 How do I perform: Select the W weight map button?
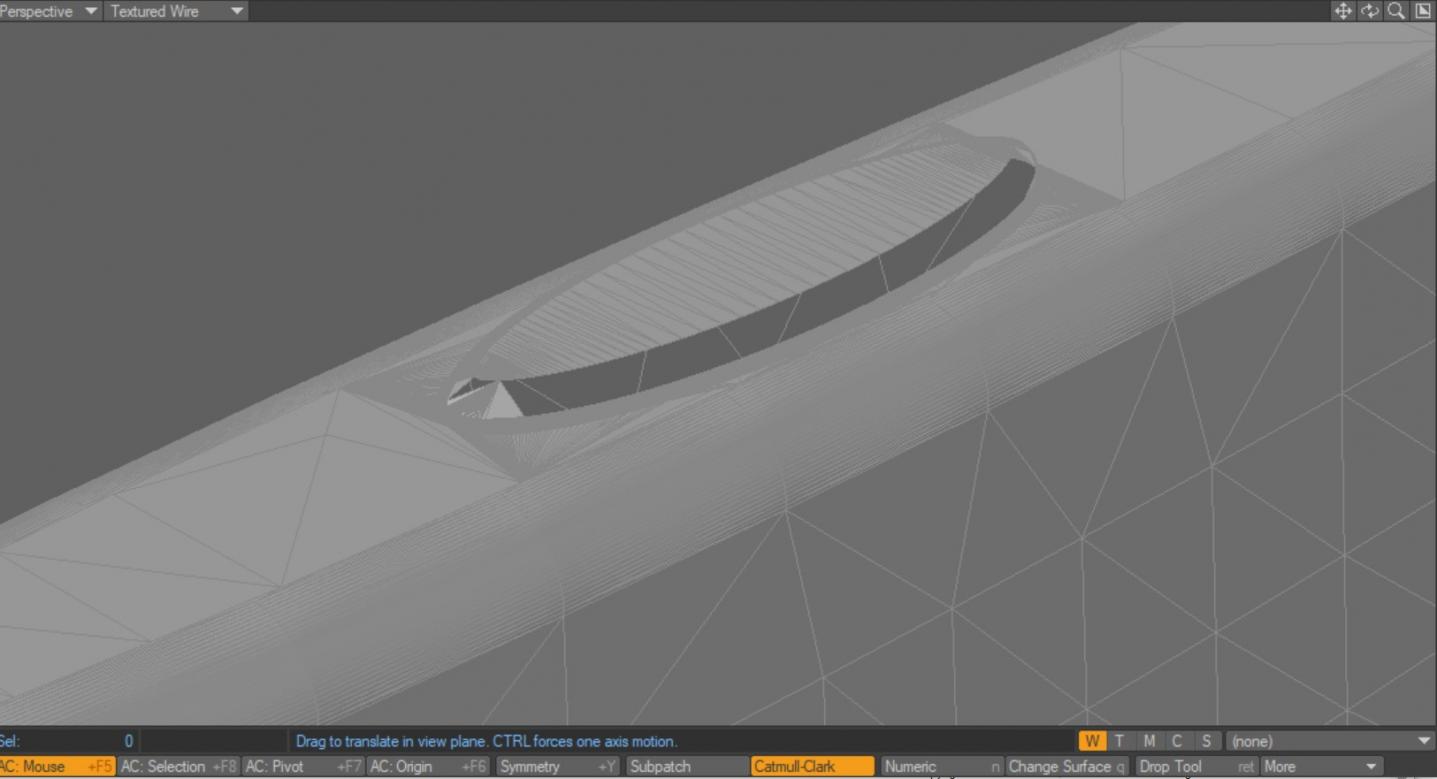tap(1092, 741)
